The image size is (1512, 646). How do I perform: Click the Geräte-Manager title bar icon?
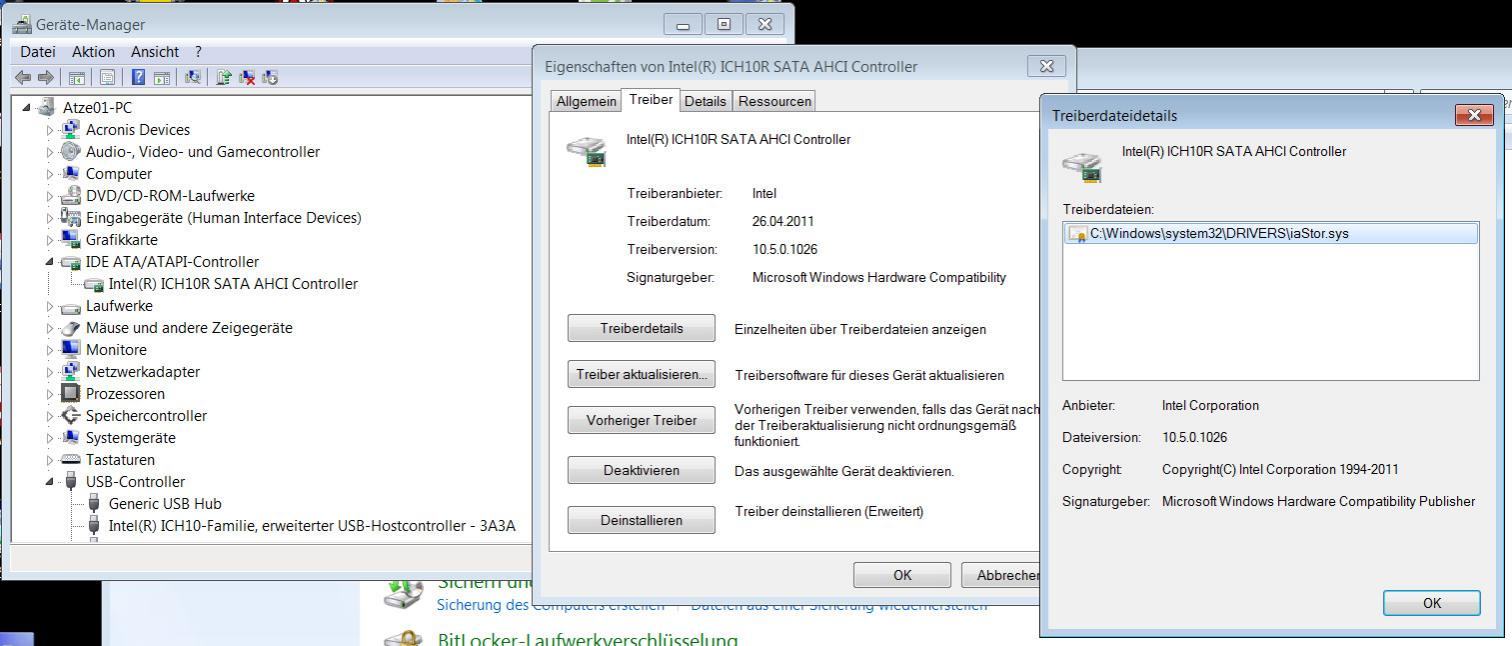(22, 24)
